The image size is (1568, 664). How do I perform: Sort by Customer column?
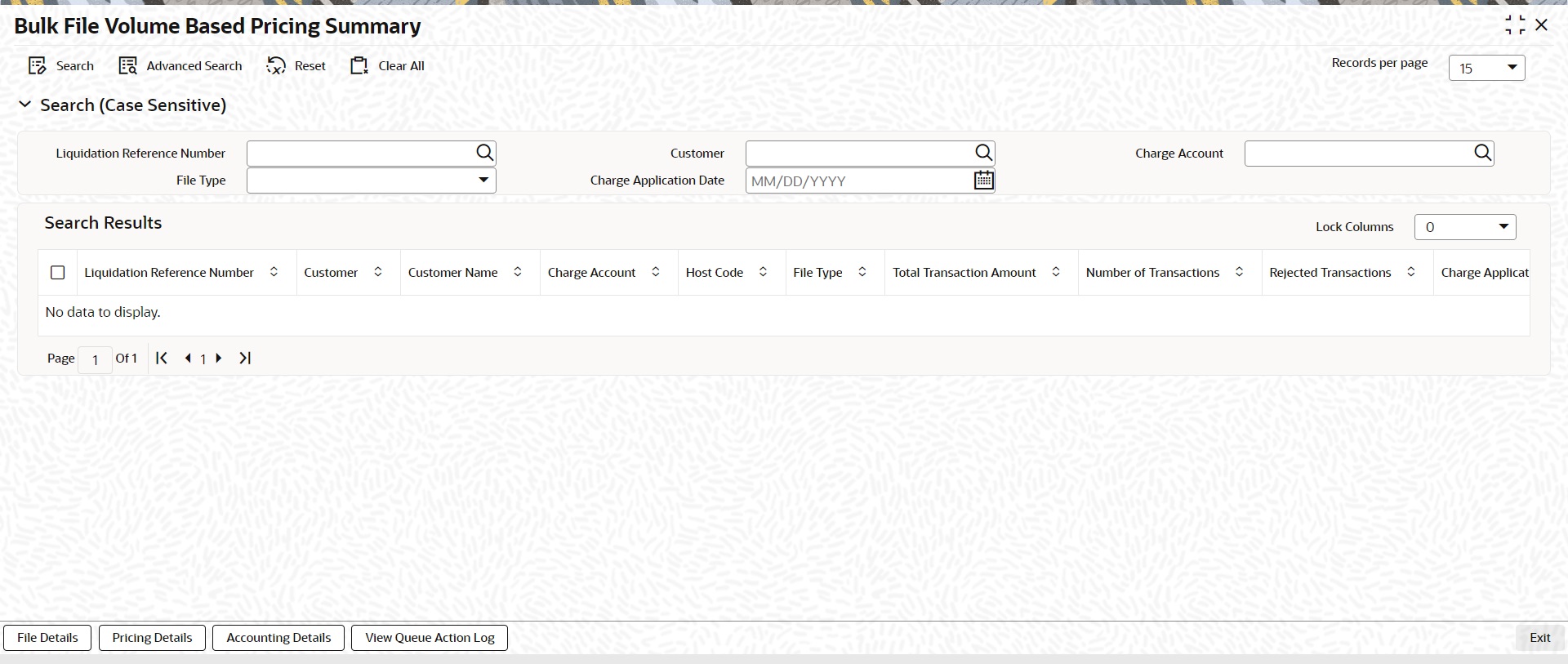coord(378,272)
